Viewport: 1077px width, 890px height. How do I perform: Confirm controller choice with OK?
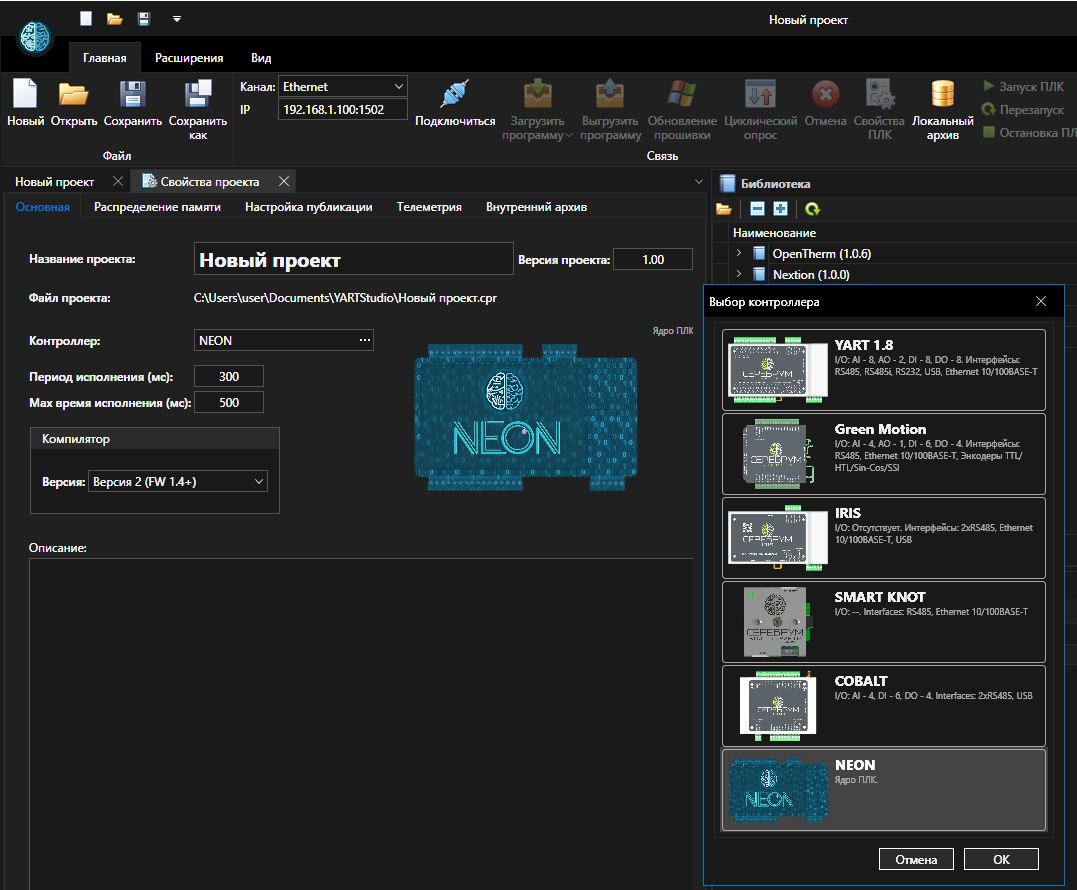pos(1001,859)
